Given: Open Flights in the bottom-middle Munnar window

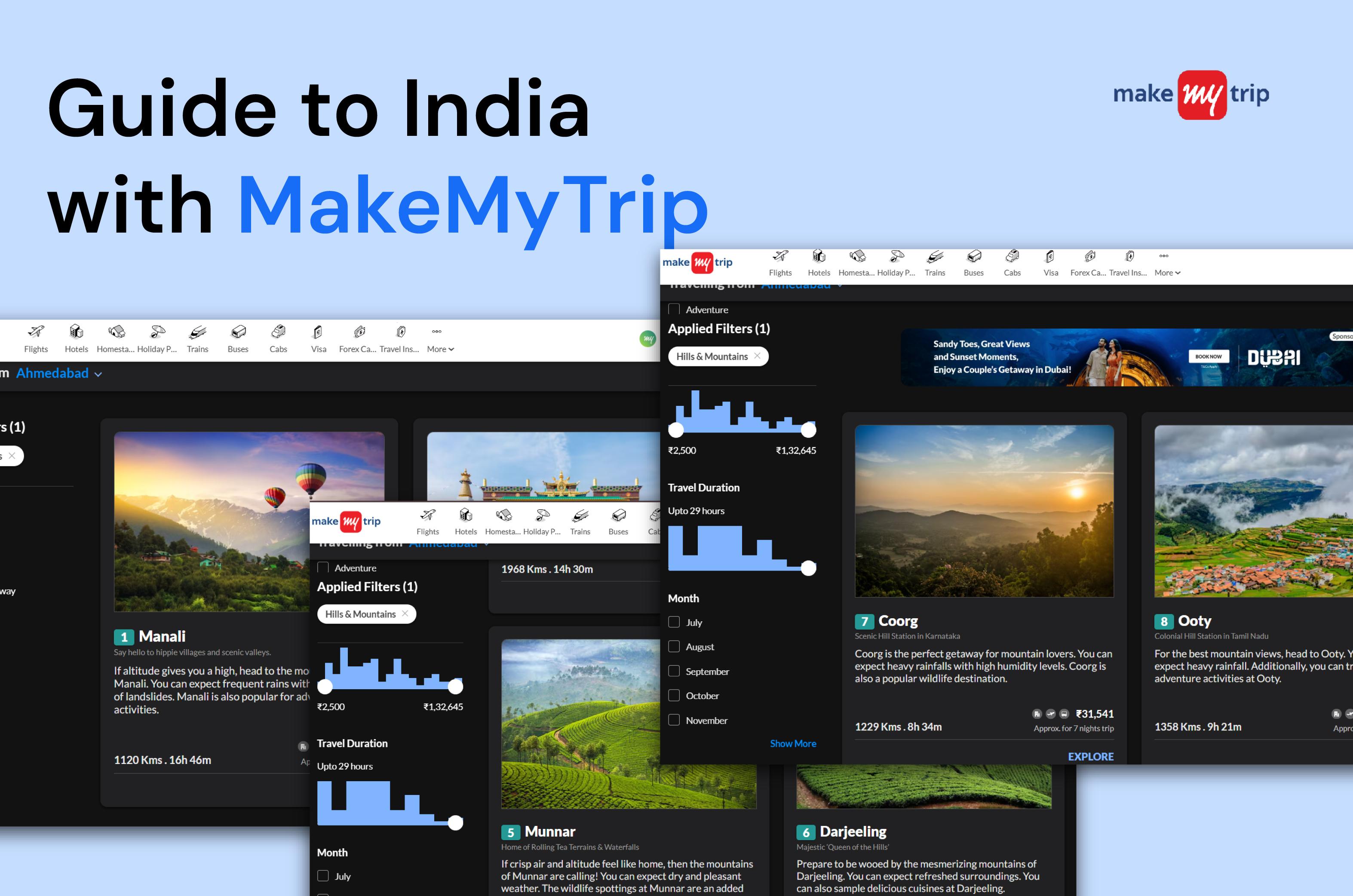Looking at the screenshot, I should pos(427,522).
